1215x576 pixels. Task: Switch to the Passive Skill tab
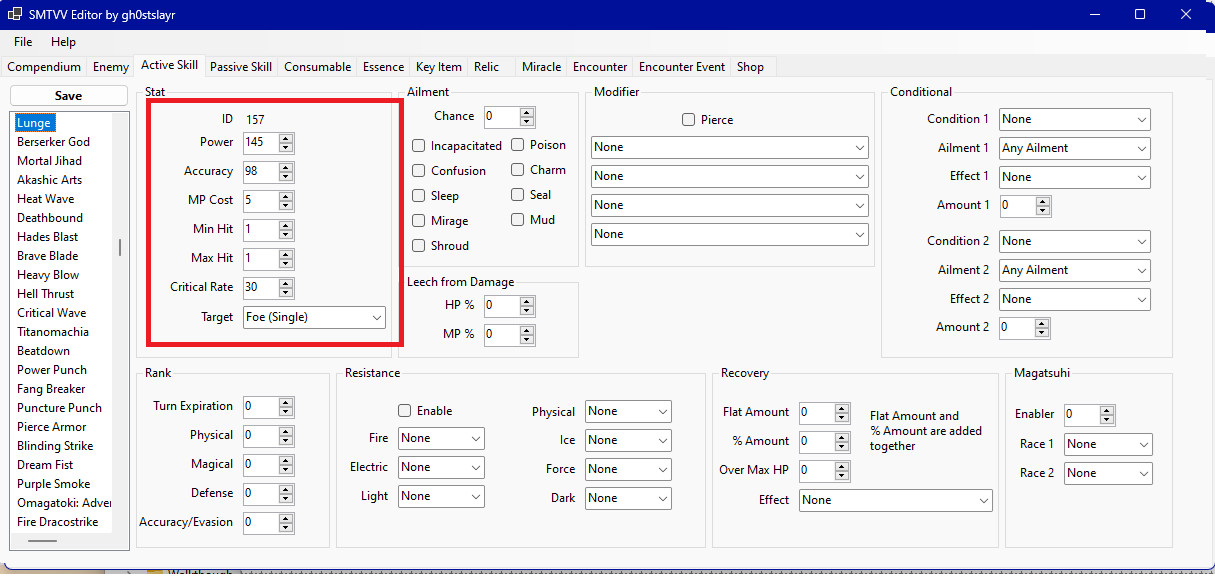240,67
